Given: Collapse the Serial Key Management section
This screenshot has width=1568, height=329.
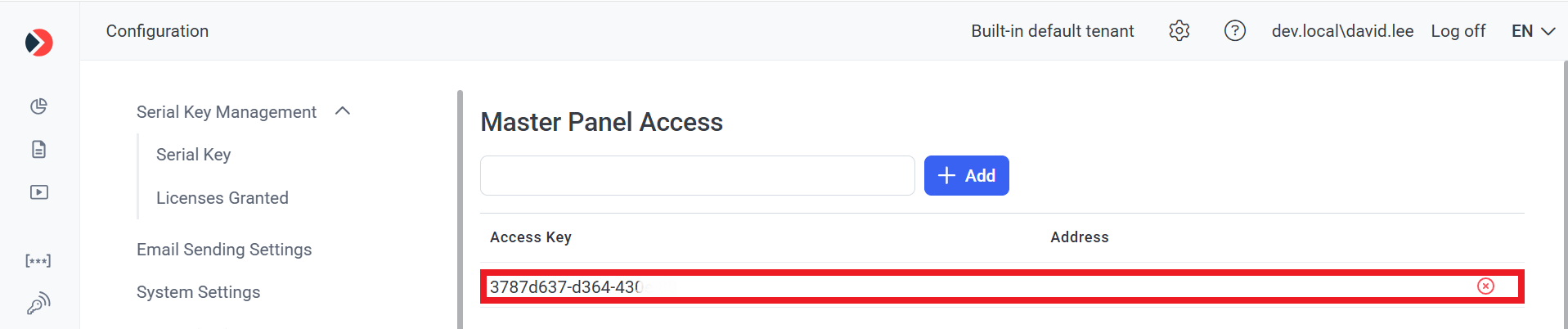Looking at the screenshot, I should pyautogui.click(x=343, y=111).
